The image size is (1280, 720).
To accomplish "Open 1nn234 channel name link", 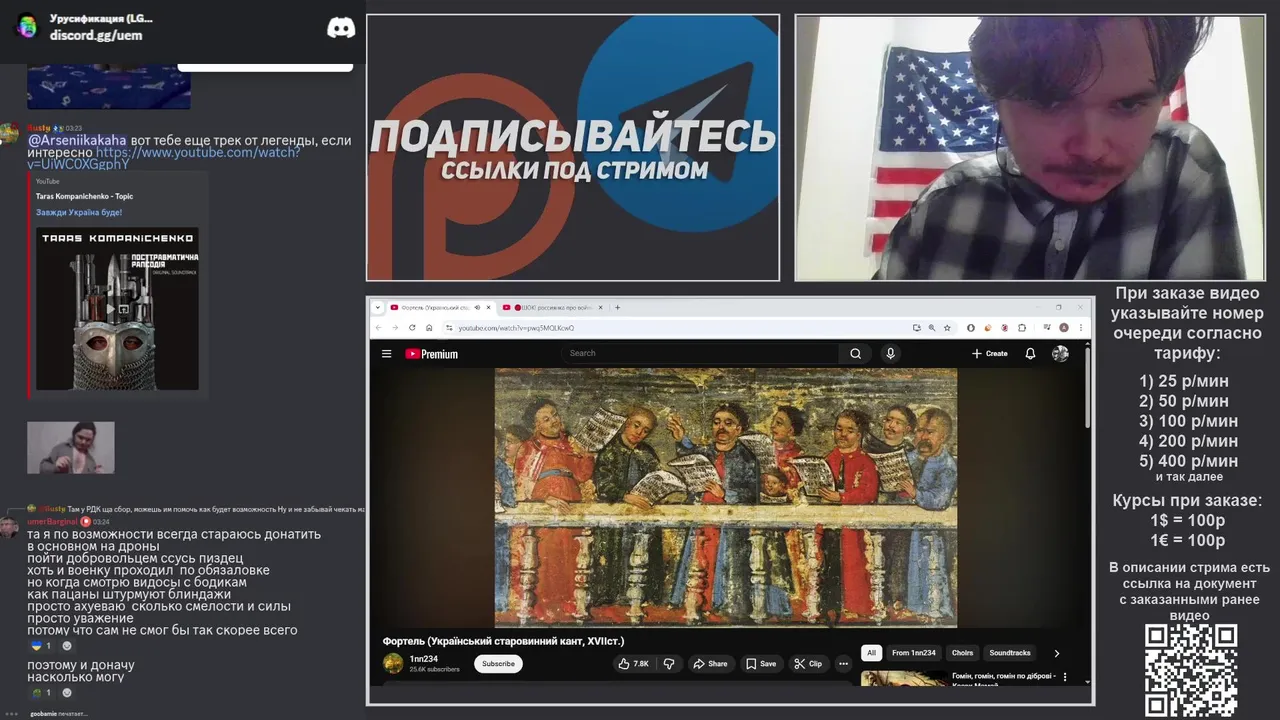I will coord(424,659).
